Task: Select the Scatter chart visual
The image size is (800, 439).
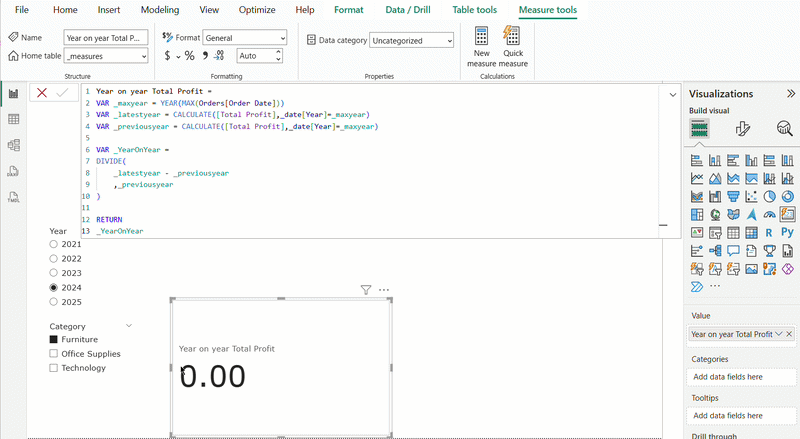Action: tap(751, 197)
